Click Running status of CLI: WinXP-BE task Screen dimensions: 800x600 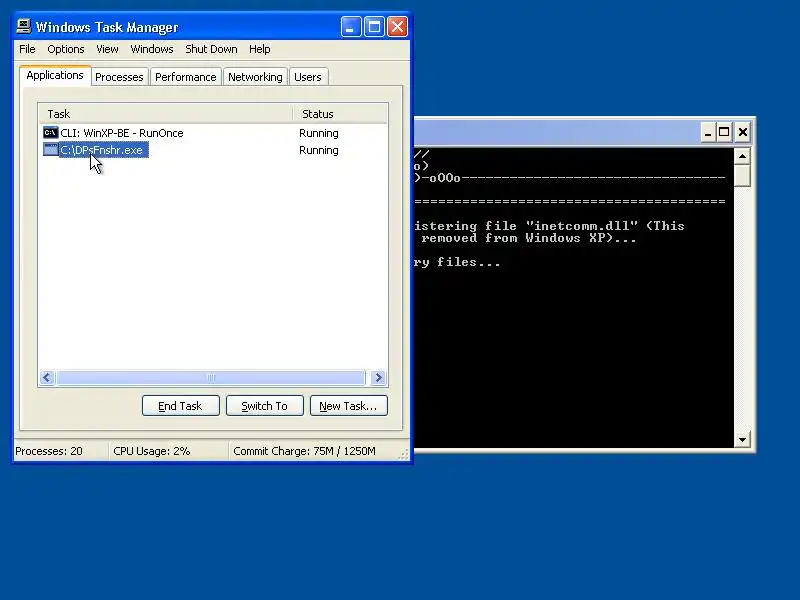click(318, 133)
